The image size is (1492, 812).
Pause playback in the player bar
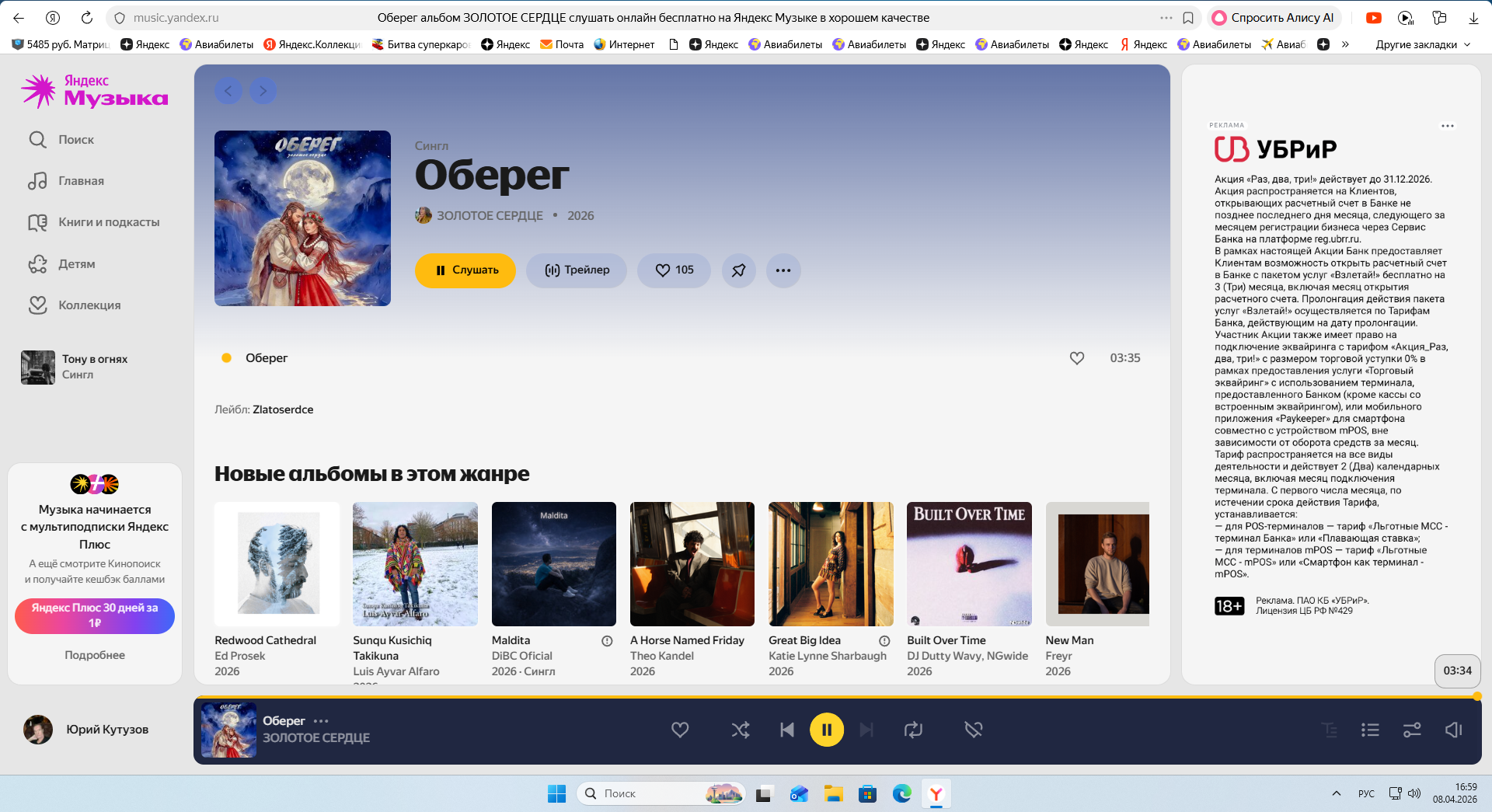point(827,730)
